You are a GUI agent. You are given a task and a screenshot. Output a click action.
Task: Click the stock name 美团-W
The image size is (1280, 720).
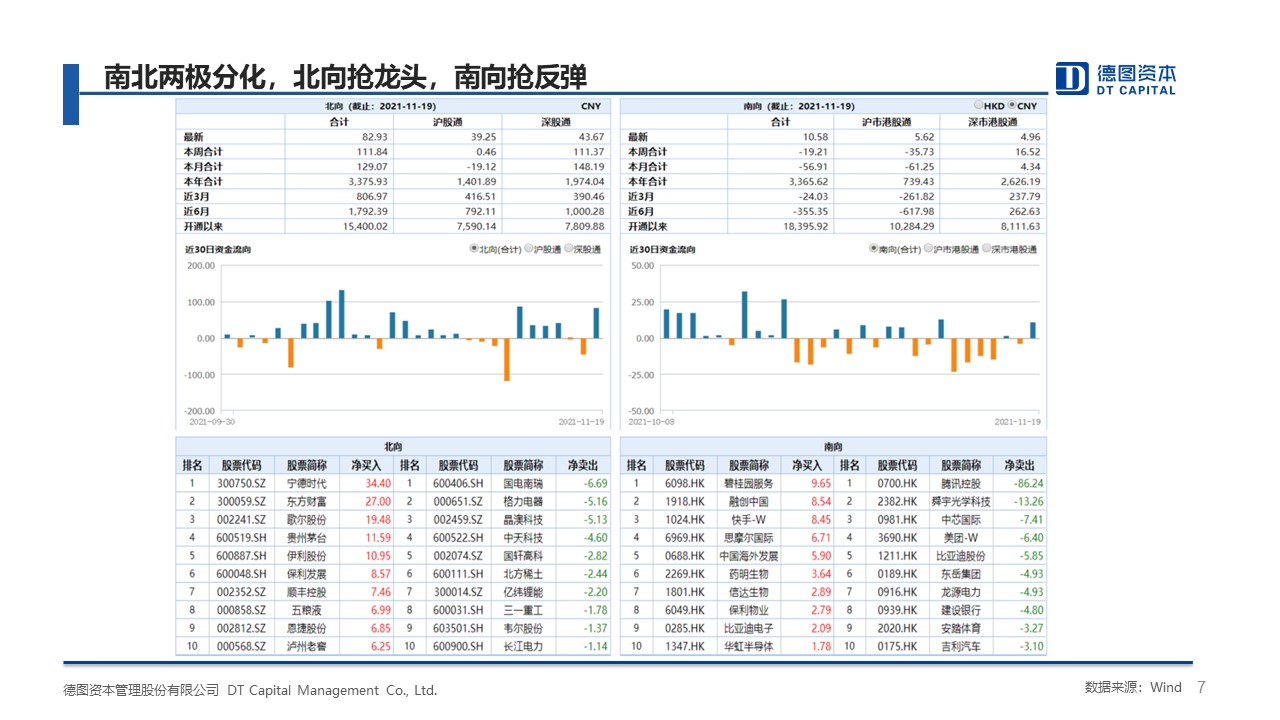[x=961, y=538]
